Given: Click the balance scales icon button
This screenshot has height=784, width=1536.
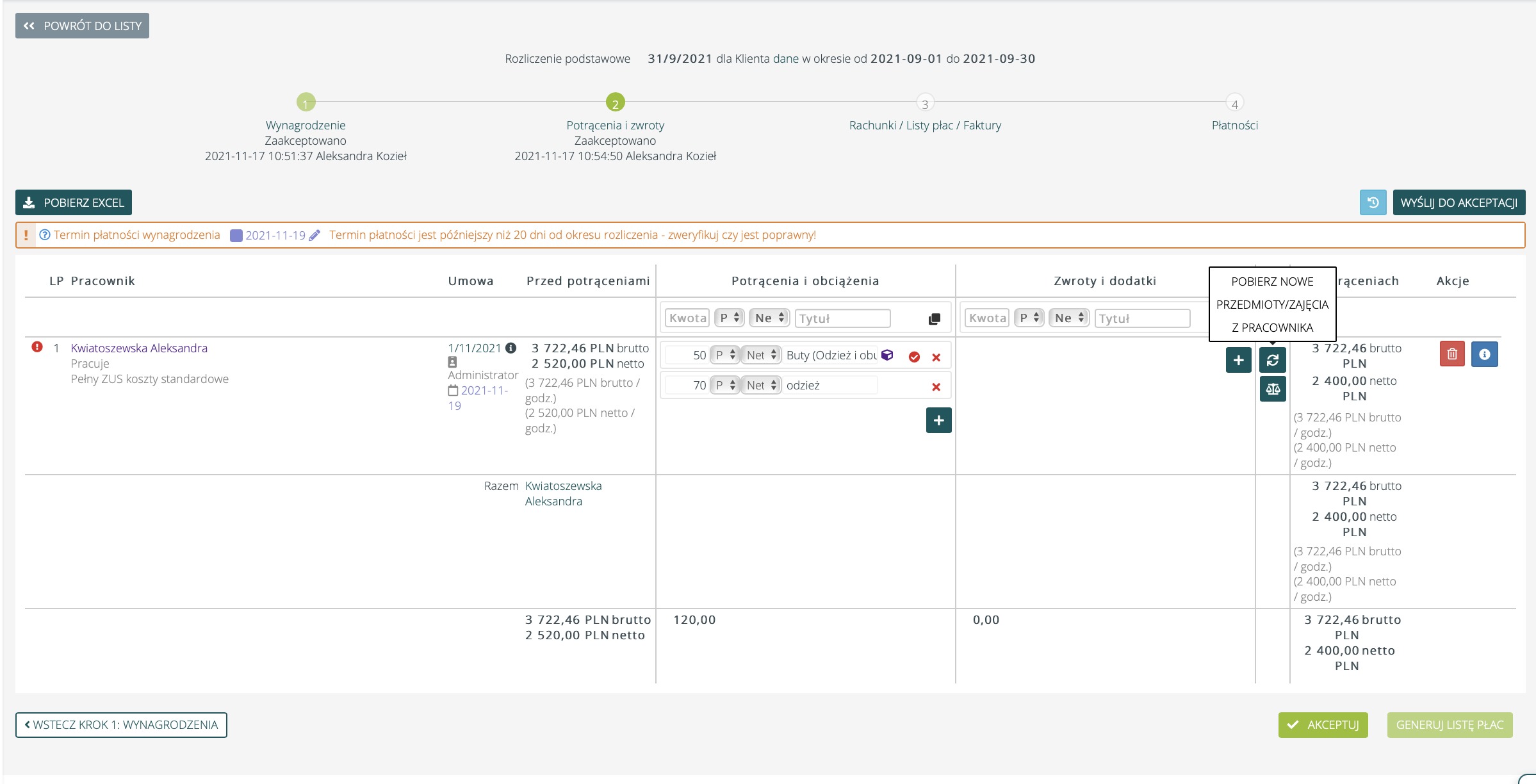Looking at the screenshot, I should coord(1272,389).
